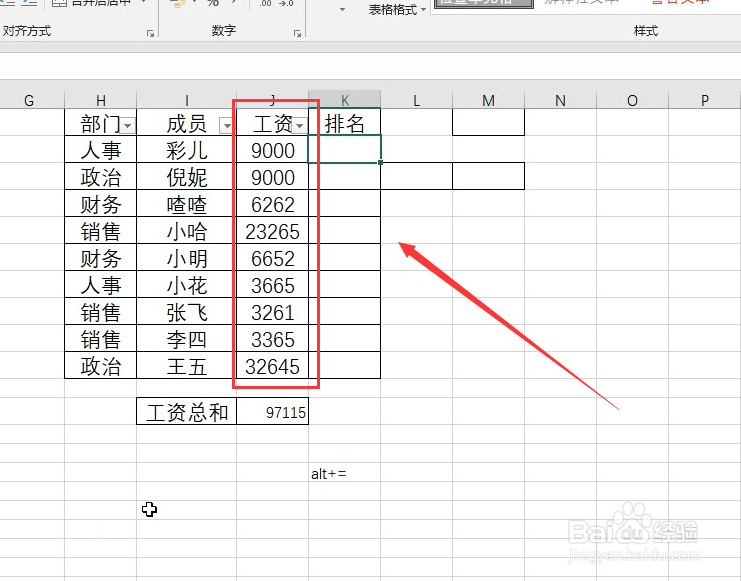Screen dimensions: 741x581
Task: Click the cell containing 彩儿
Action: click(187, 150)
